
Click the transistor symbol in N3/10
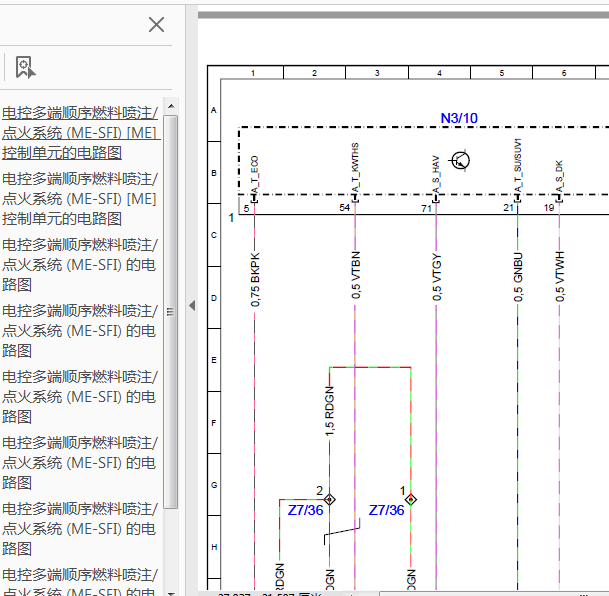(460, 160)
